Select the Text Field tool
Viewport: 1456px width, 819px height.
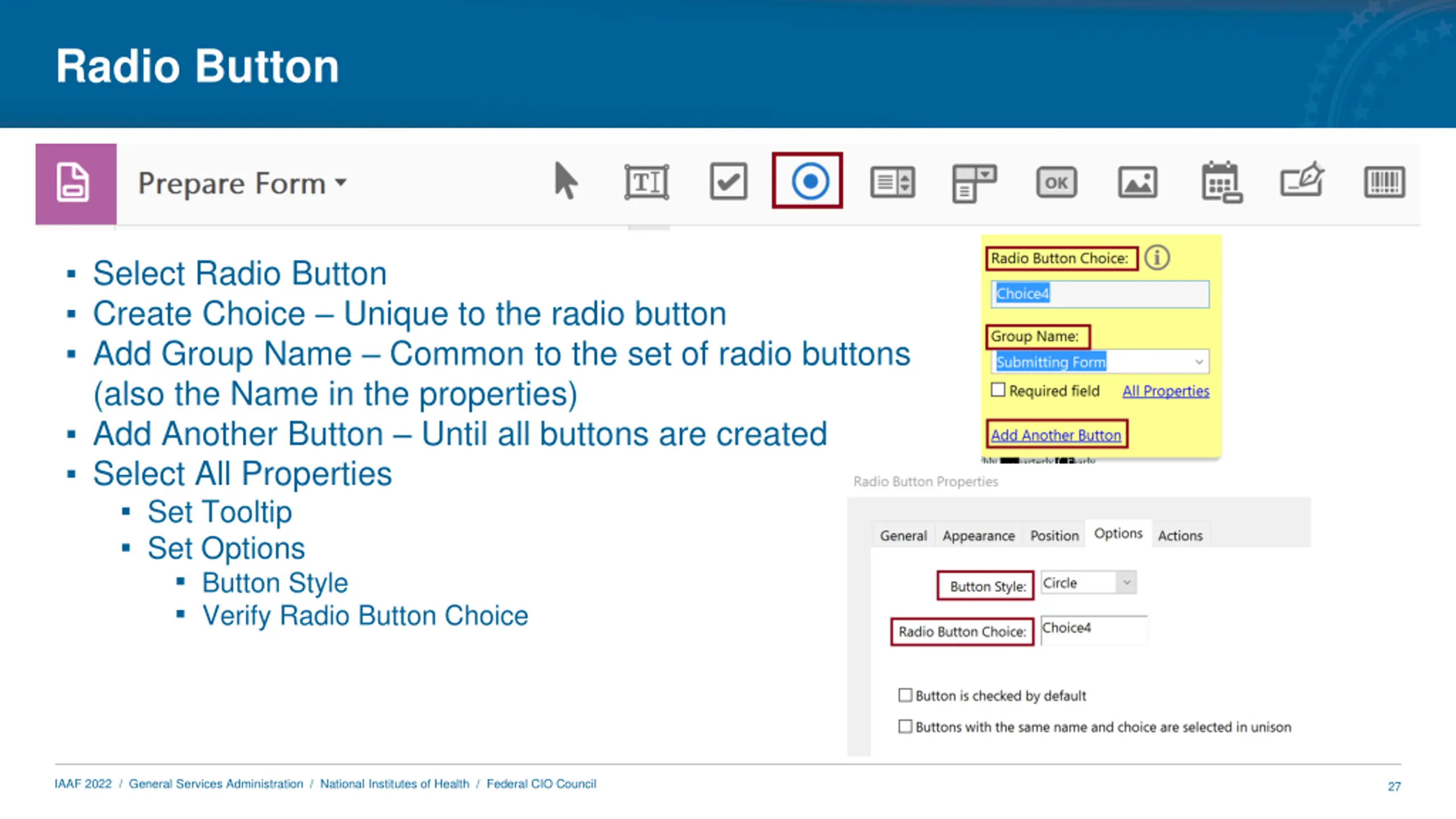pyautogui.click(x=647, y=183)
